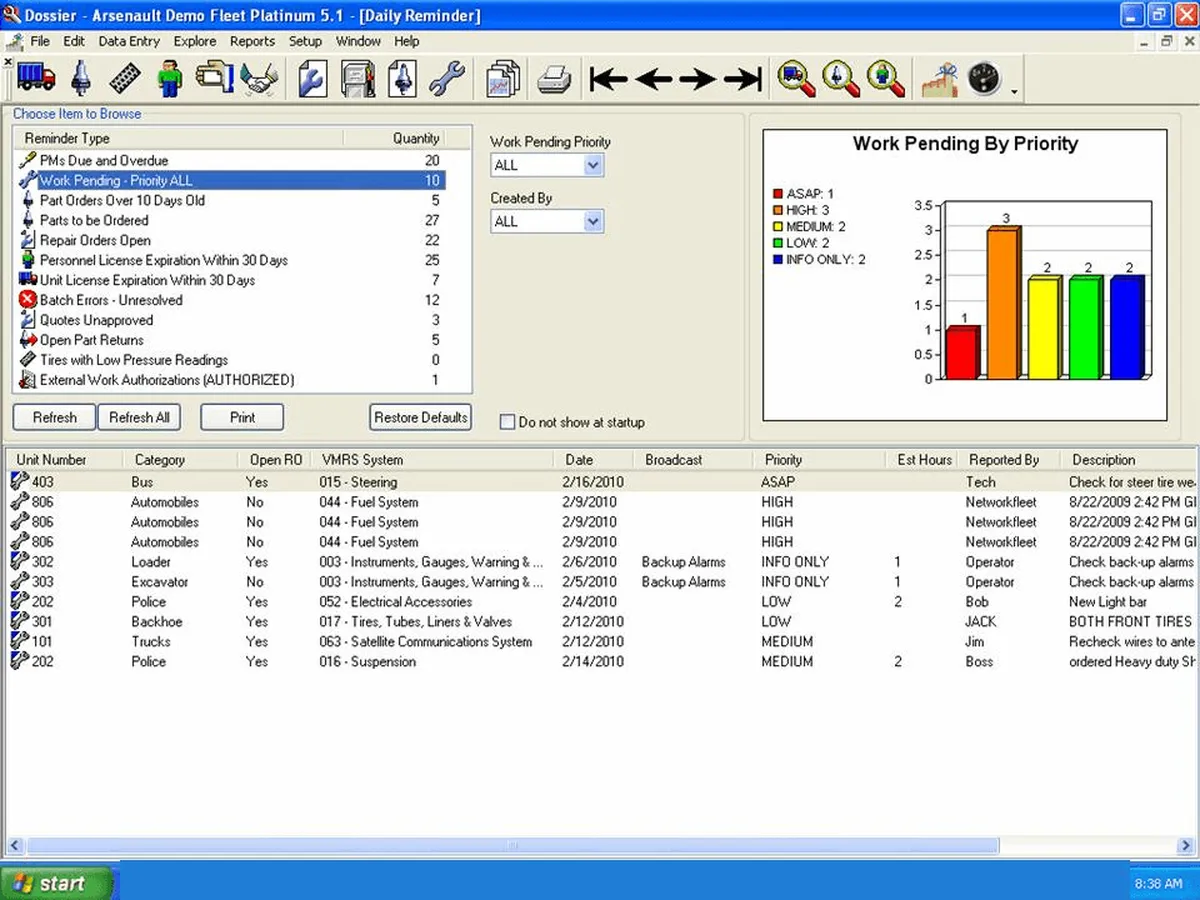The image size is (1200, 900).
Task: Jump to first record arrow
Action: (x=608, y=79)
